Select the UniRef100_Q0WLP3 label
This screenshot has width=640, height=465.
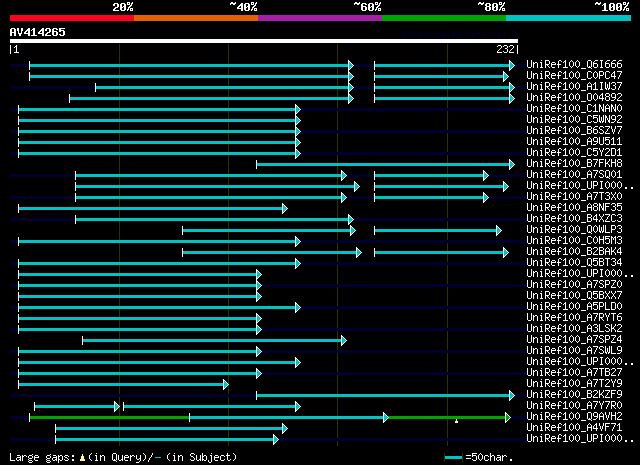click(574, 230)
